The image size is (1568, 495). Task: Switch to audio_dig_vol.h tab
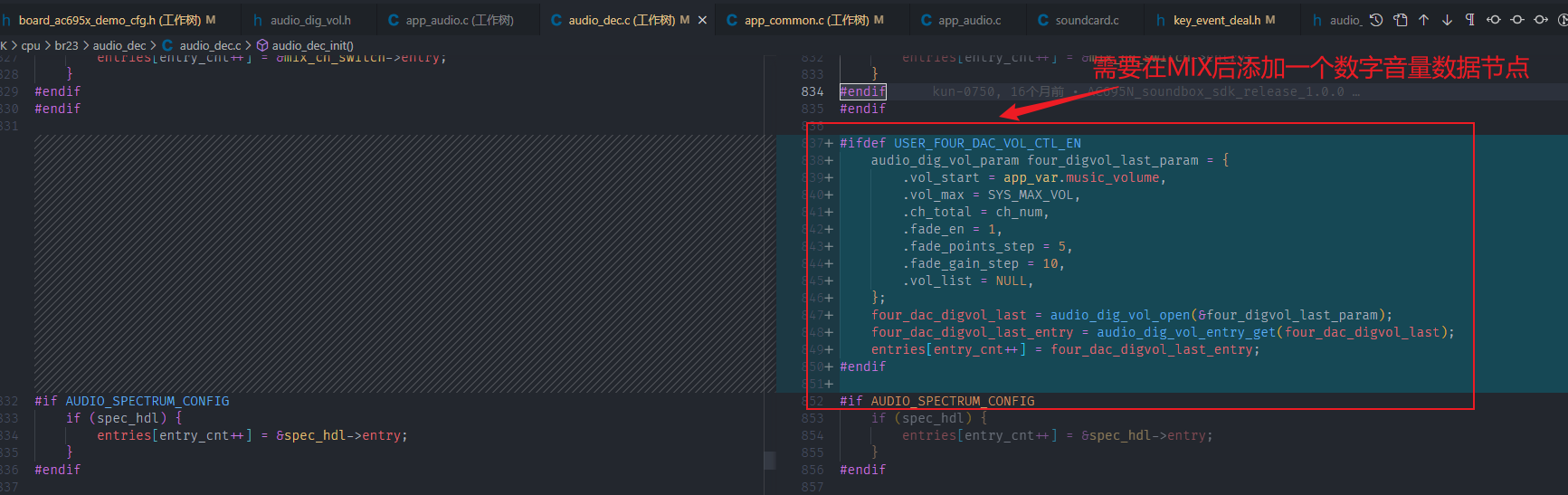pyautogui.click(x=310, y=20)
